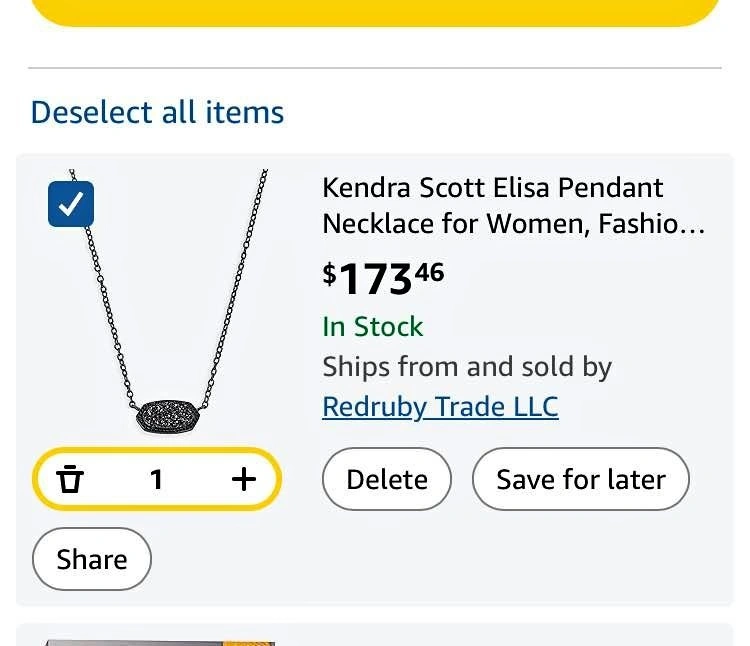Screen dimensions: 750x646
Task: Tap the Share button
Action: pyautogui.click(x=92, y=559)
